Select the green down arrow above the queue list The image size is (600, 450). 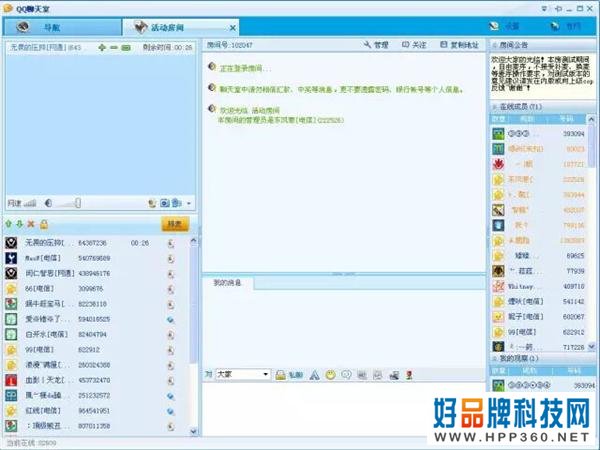[20, 224]
